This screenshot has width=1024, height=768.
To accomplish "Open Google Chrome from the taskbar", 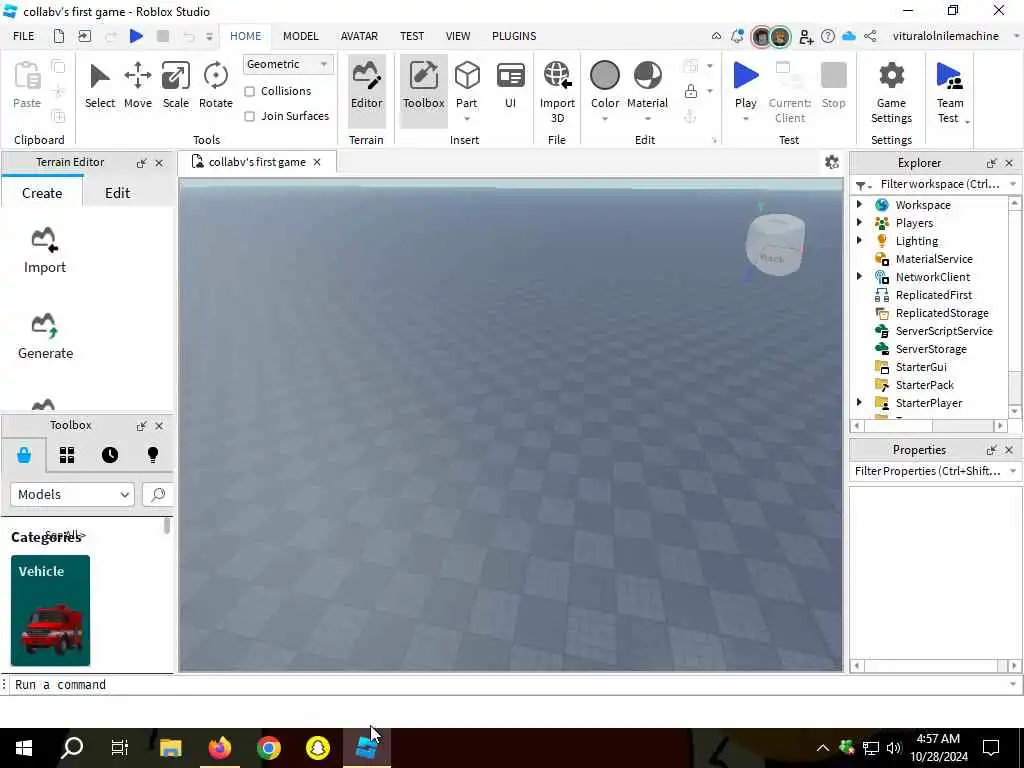I will point(268,748).
